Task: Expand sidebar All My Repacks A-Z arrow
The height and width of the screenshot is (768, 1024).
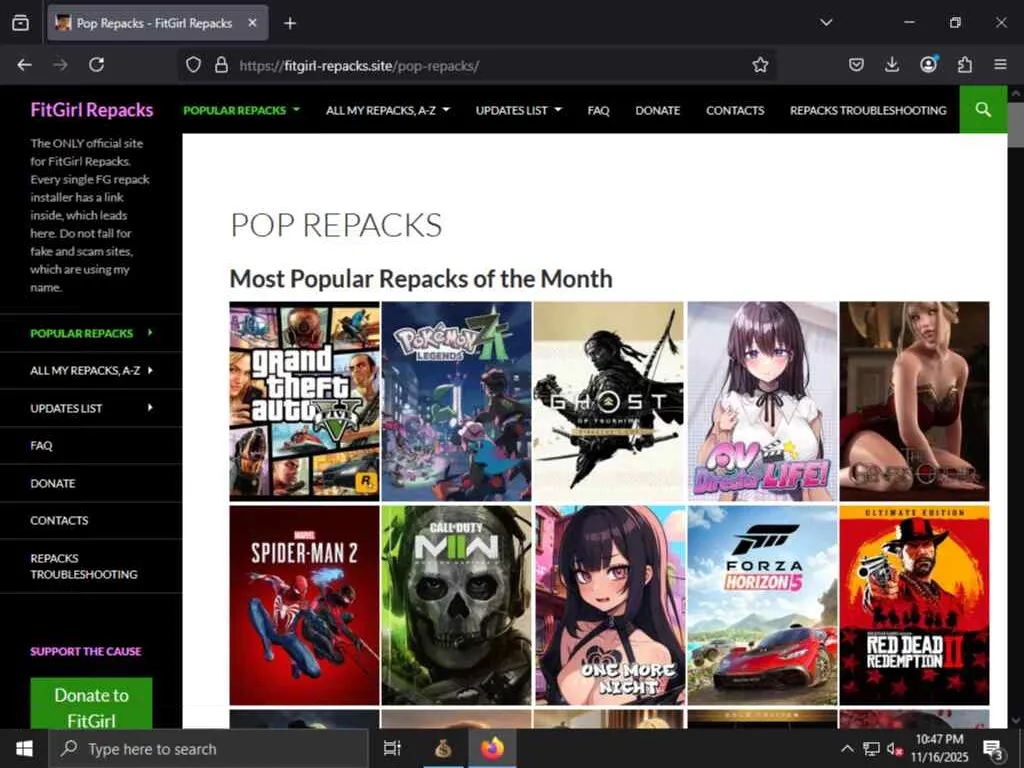Action: [150, 370]
